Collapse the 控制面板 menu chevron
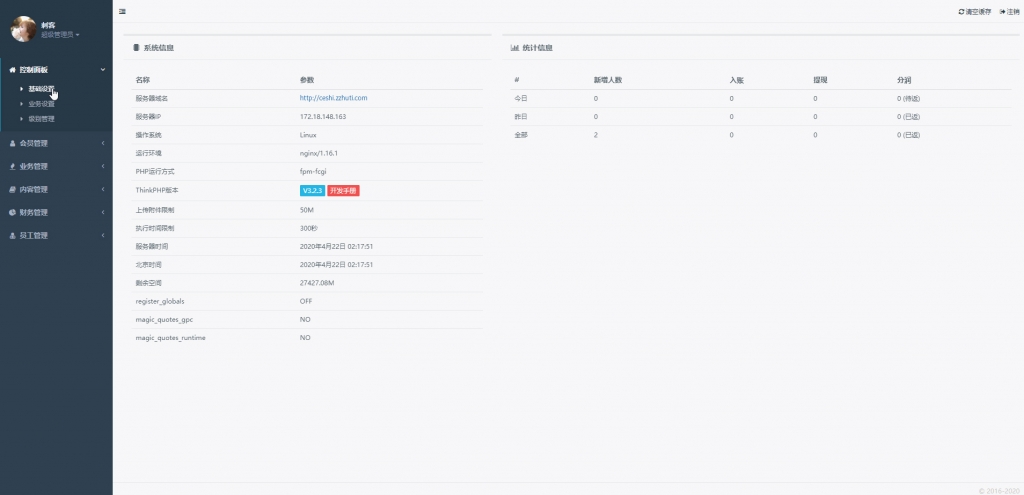 pyautogui.click(x=103, y=70)
